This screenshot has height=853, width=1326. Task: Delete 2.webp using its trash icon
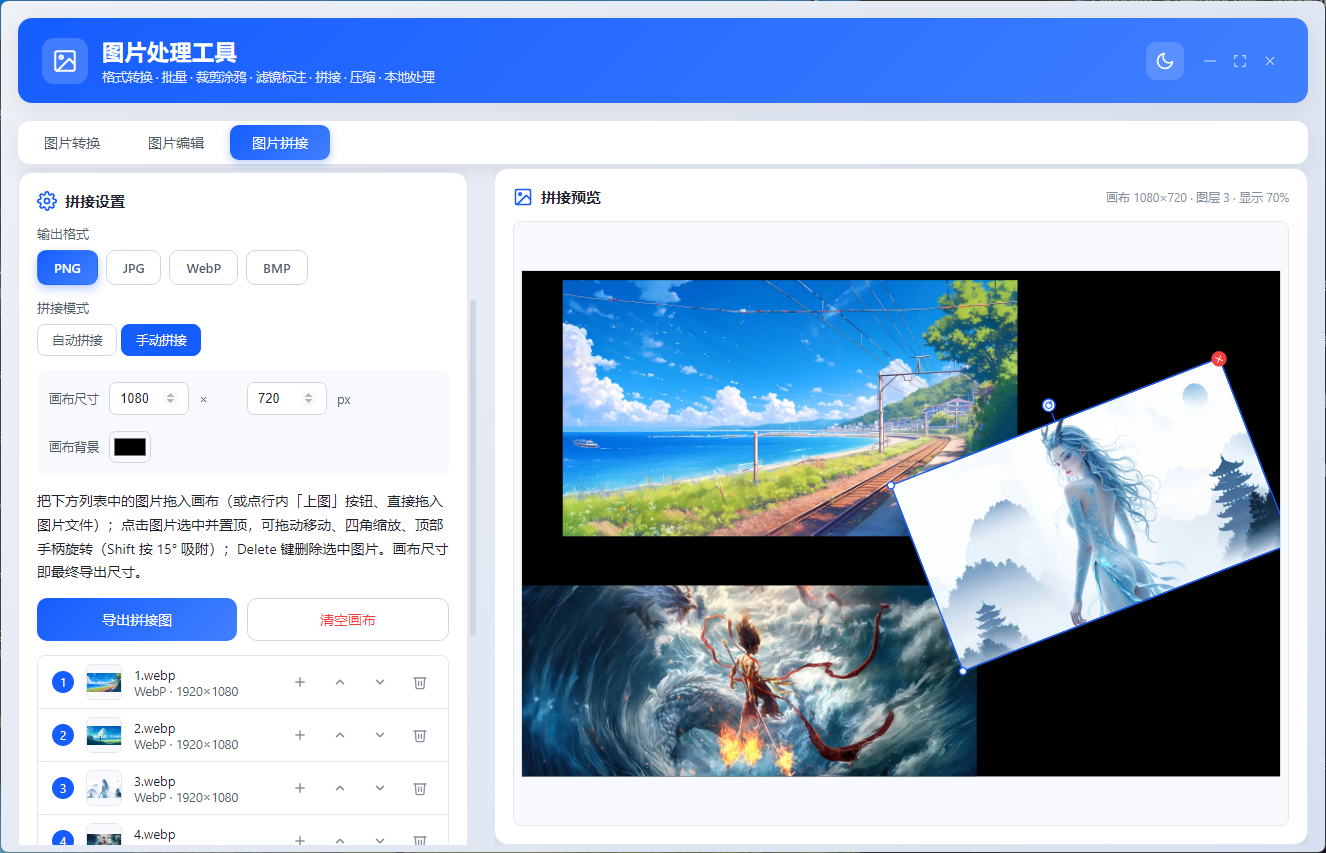pos(420,735)
